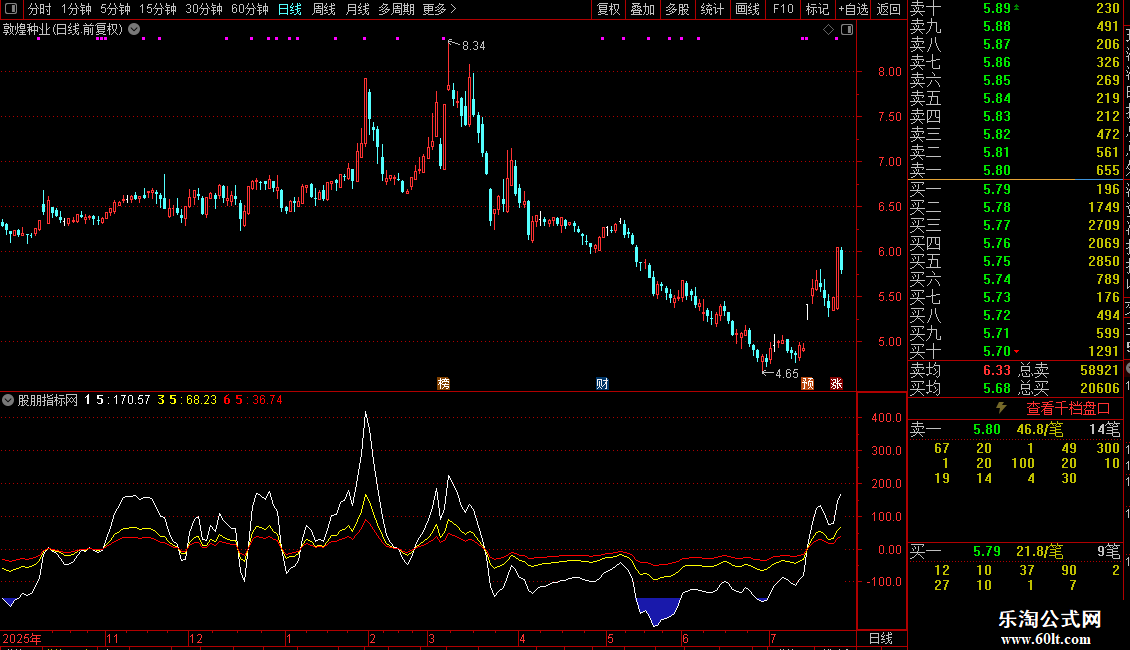Open the 画线 drawing tool

pyautogui.click(x=747, y=9)
